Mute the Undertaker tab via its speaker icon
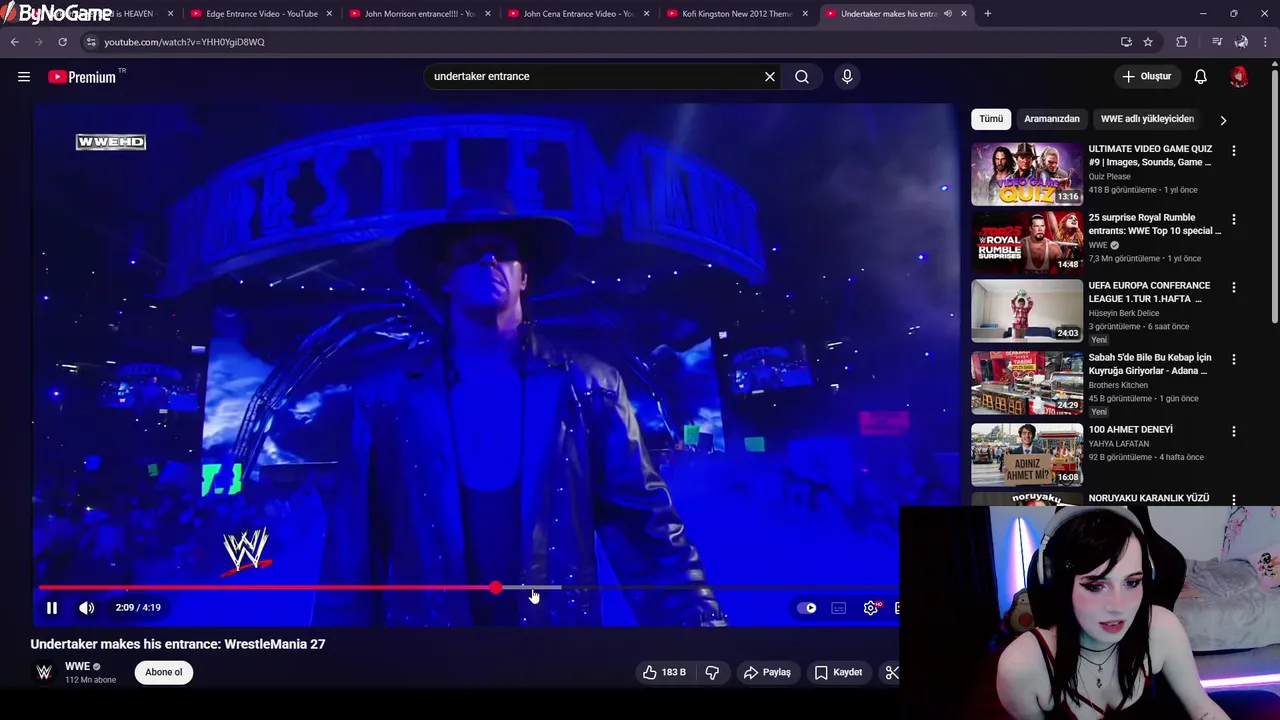The width and height of the screenshot is (1280, 720). click(x=948, y=14)
